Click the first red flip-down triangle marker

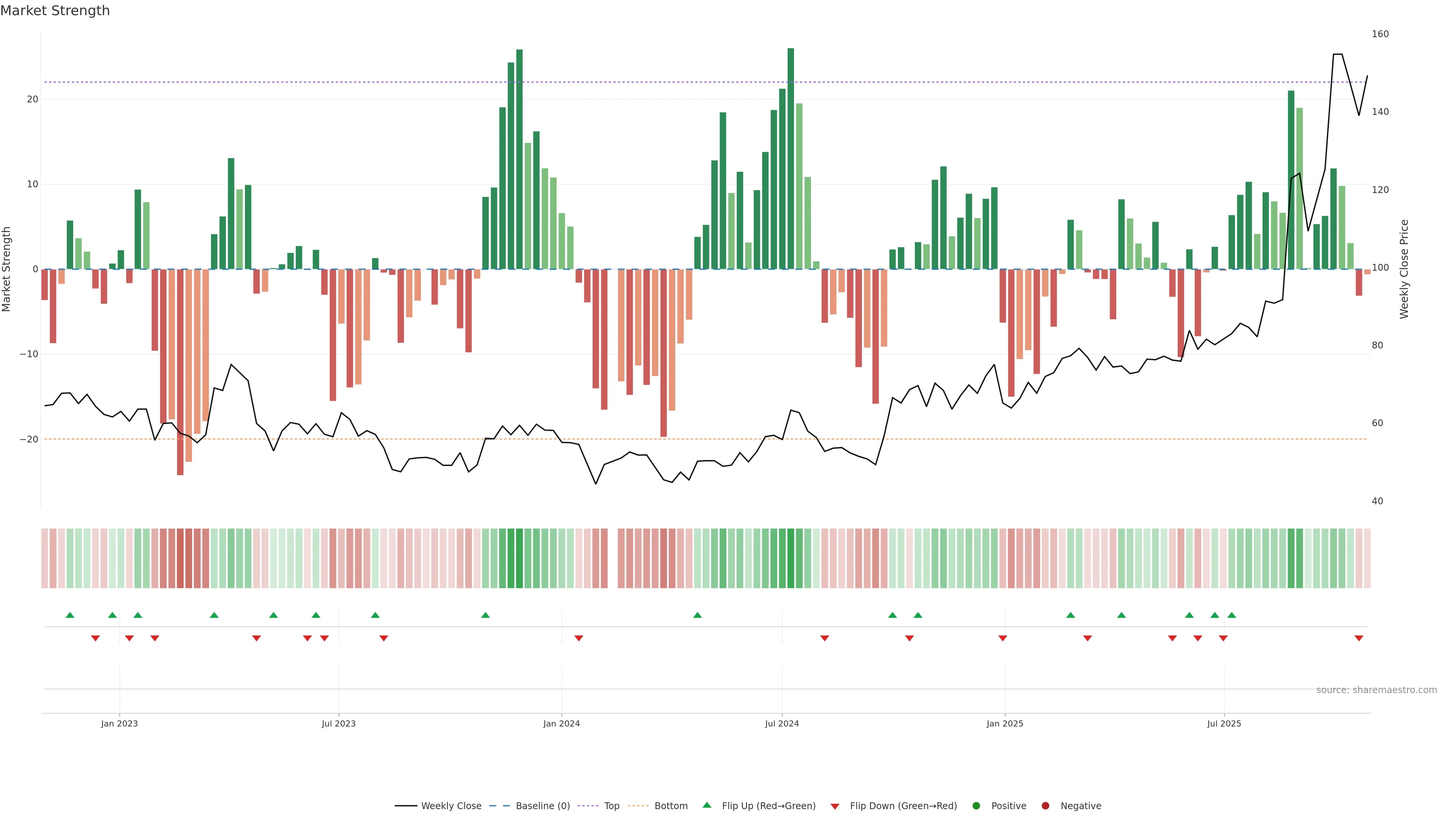pyautogui.click(x=96, y=638)
